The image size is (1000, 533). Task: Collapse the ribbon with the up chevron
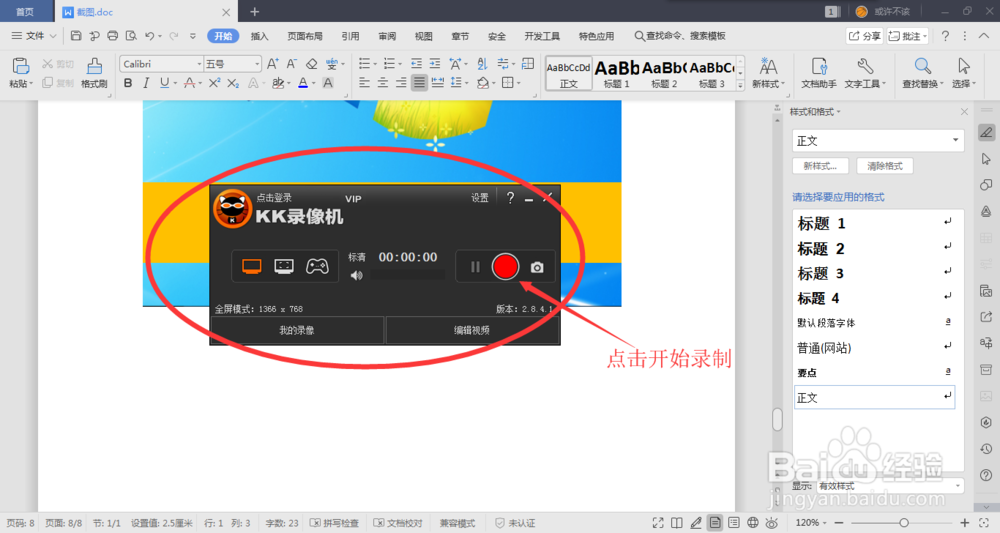pos(984,36)
